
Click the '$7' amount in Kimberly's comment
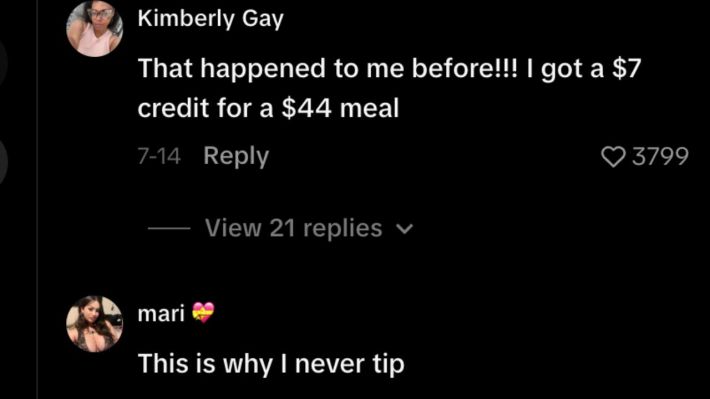tap(626, 69)
